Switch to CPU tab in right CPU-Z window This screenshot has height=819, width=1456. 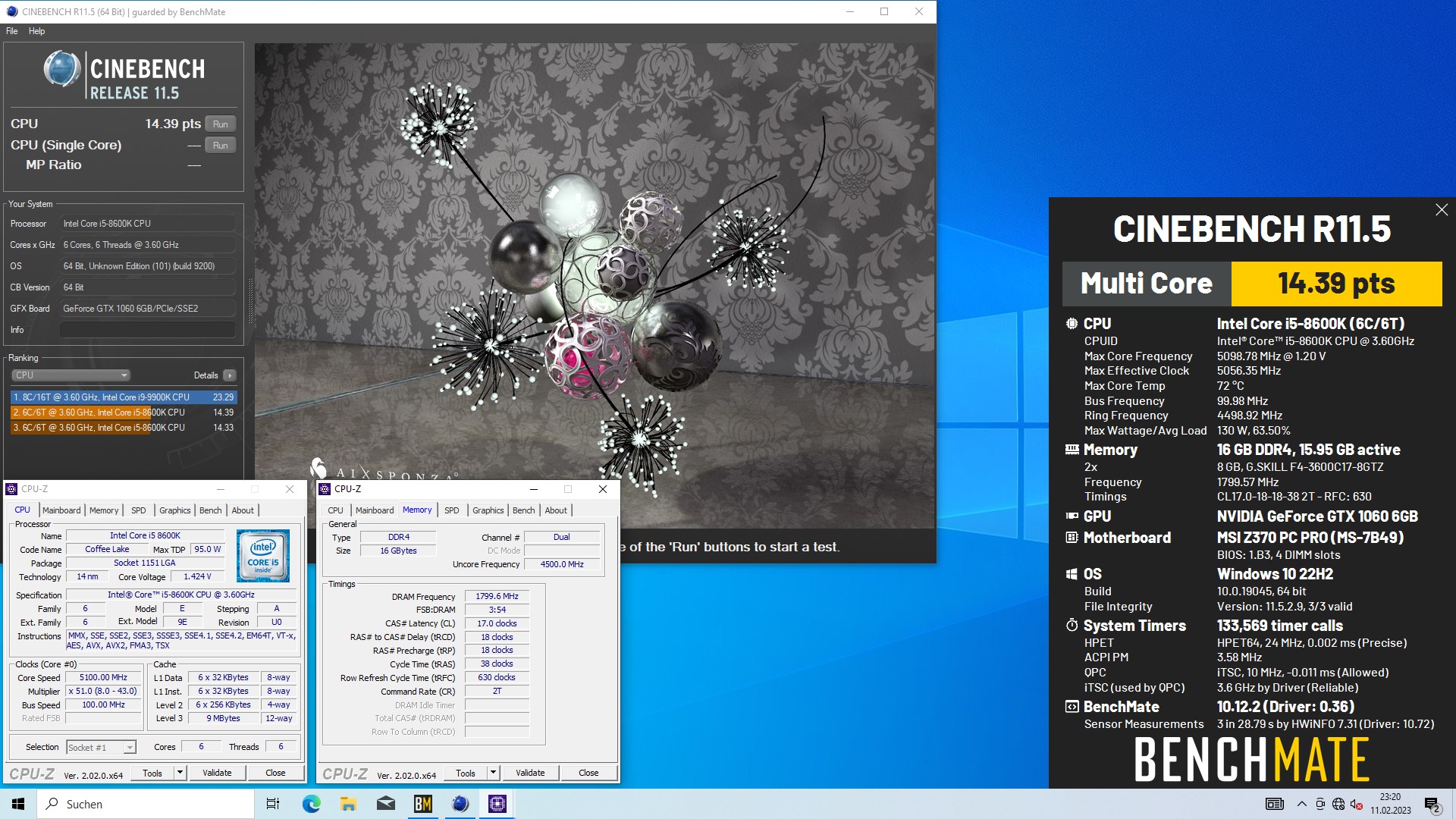click(x=335, y=510)
